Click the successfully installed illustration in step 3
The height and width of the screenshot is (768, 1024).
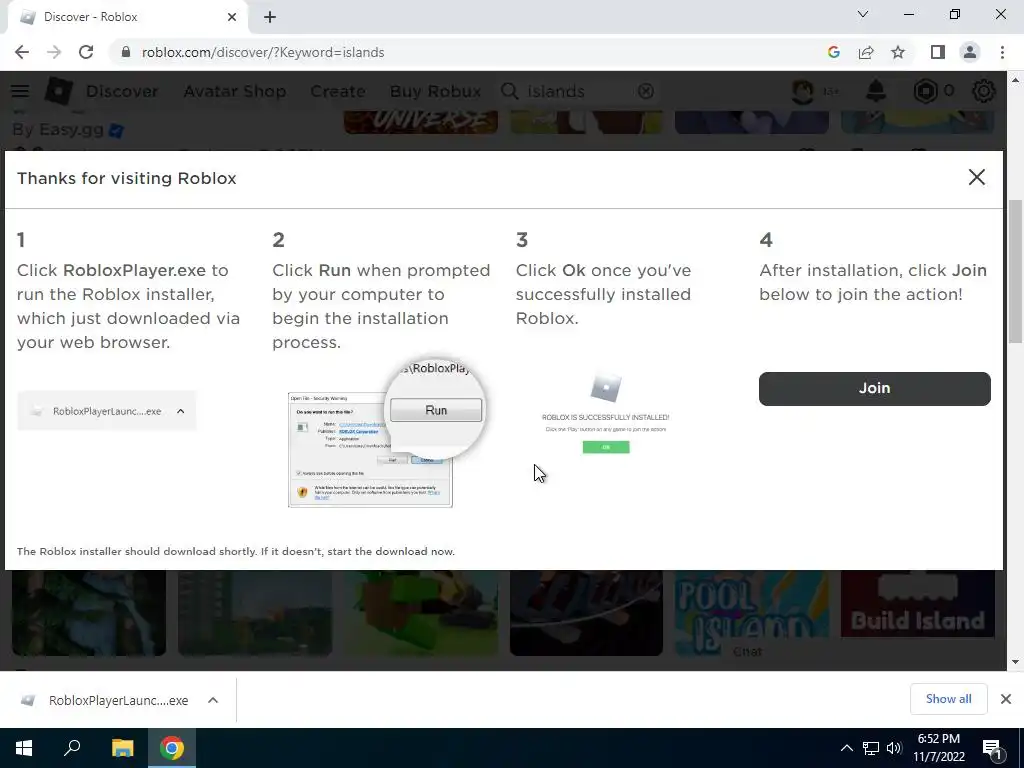click(x=605, y=414)
